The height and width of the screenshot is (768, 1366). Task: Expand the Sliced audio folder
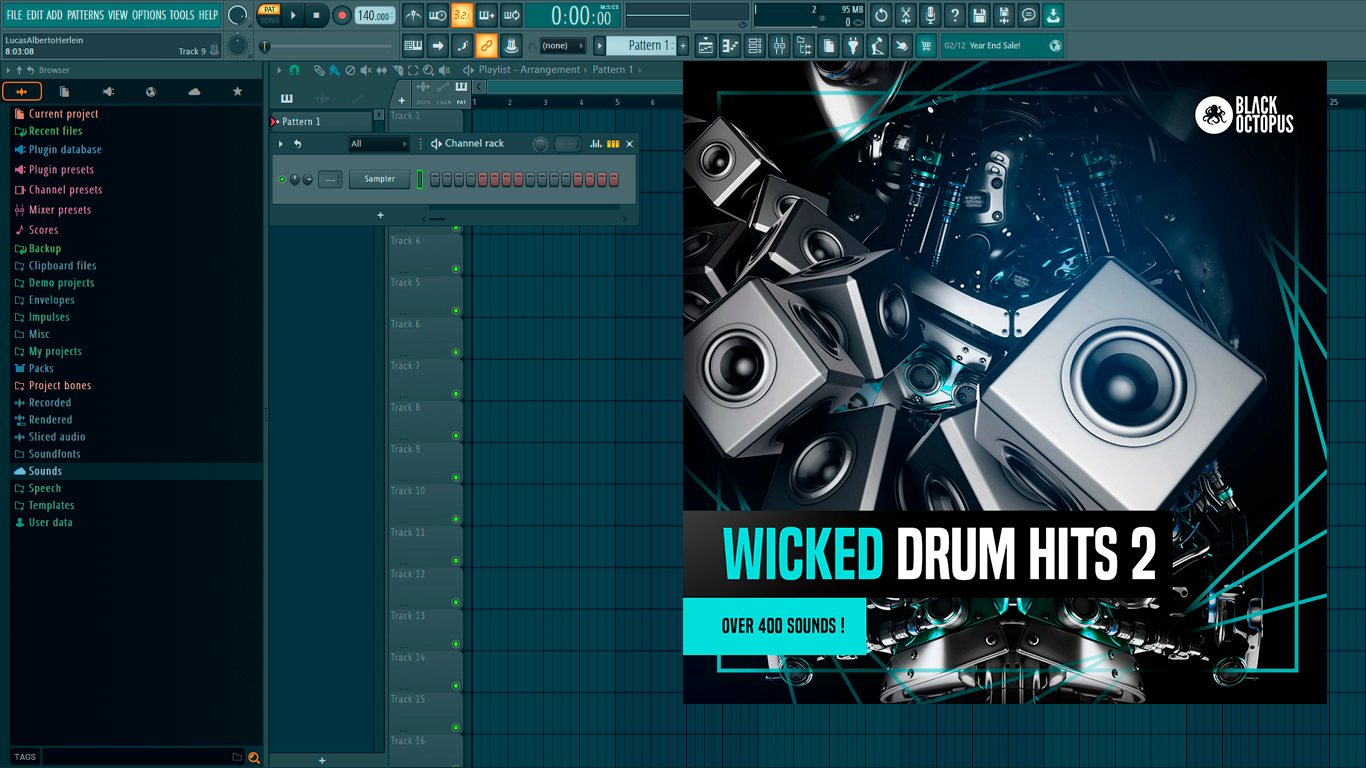click(x=57, y=437)
